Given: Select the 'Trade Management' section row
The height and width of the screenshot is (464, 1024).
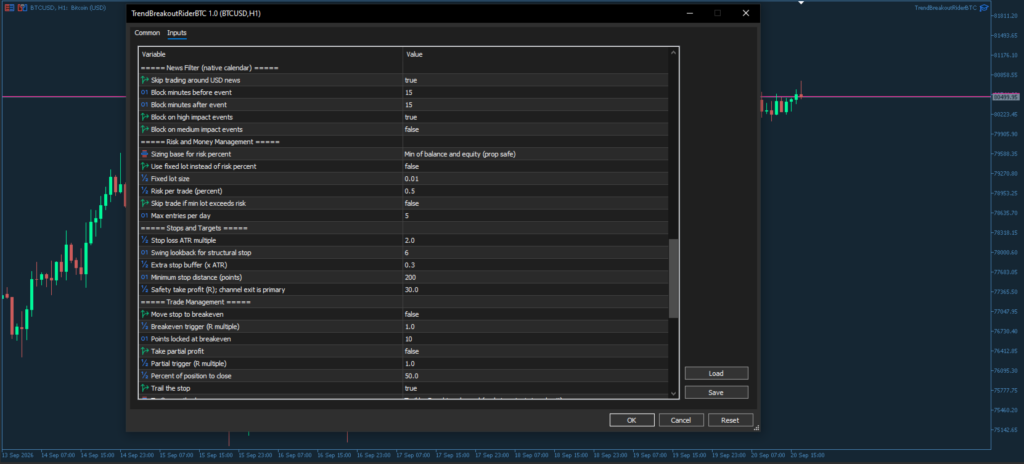Looking at the screenshot, I should pyautogui.click(x=404, y=302).
